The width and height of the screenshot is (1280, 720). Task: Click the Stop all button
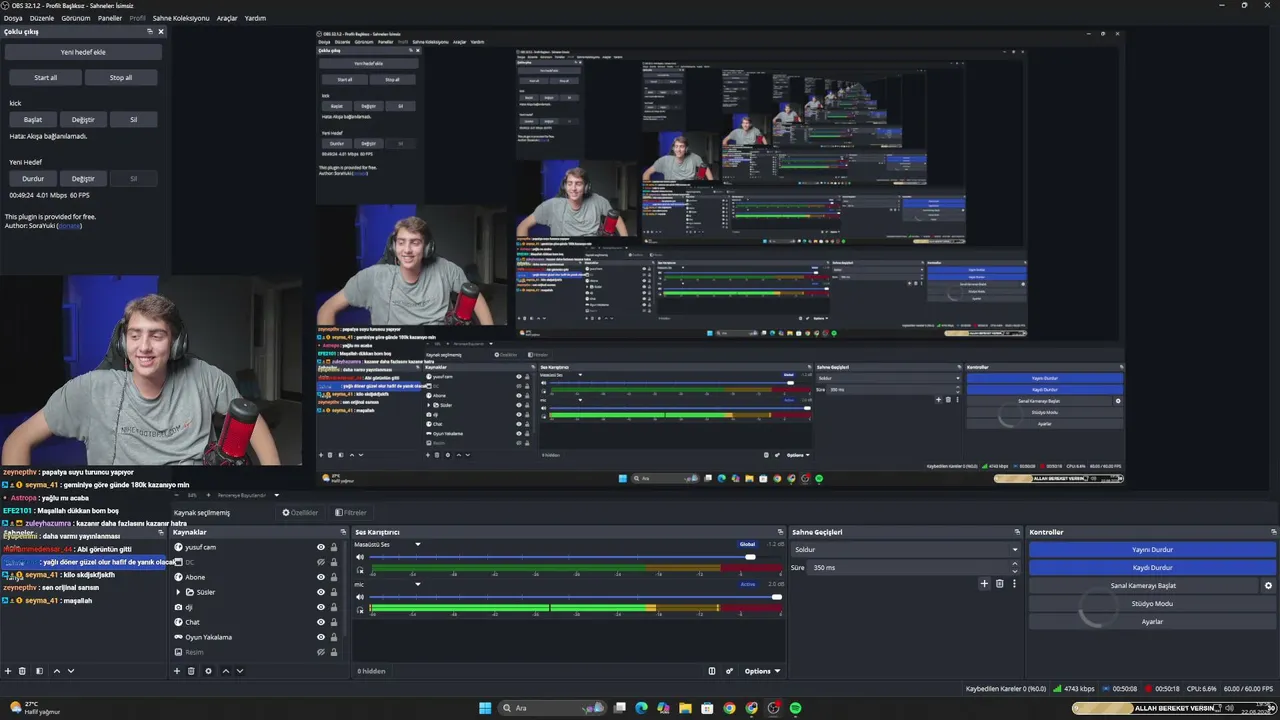[121, 77]
